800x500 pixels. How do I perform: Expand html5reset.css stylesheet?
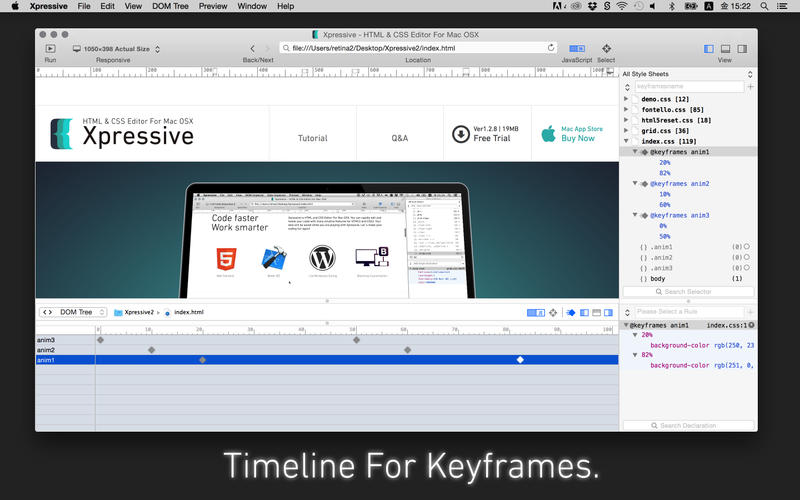(626, 120)
